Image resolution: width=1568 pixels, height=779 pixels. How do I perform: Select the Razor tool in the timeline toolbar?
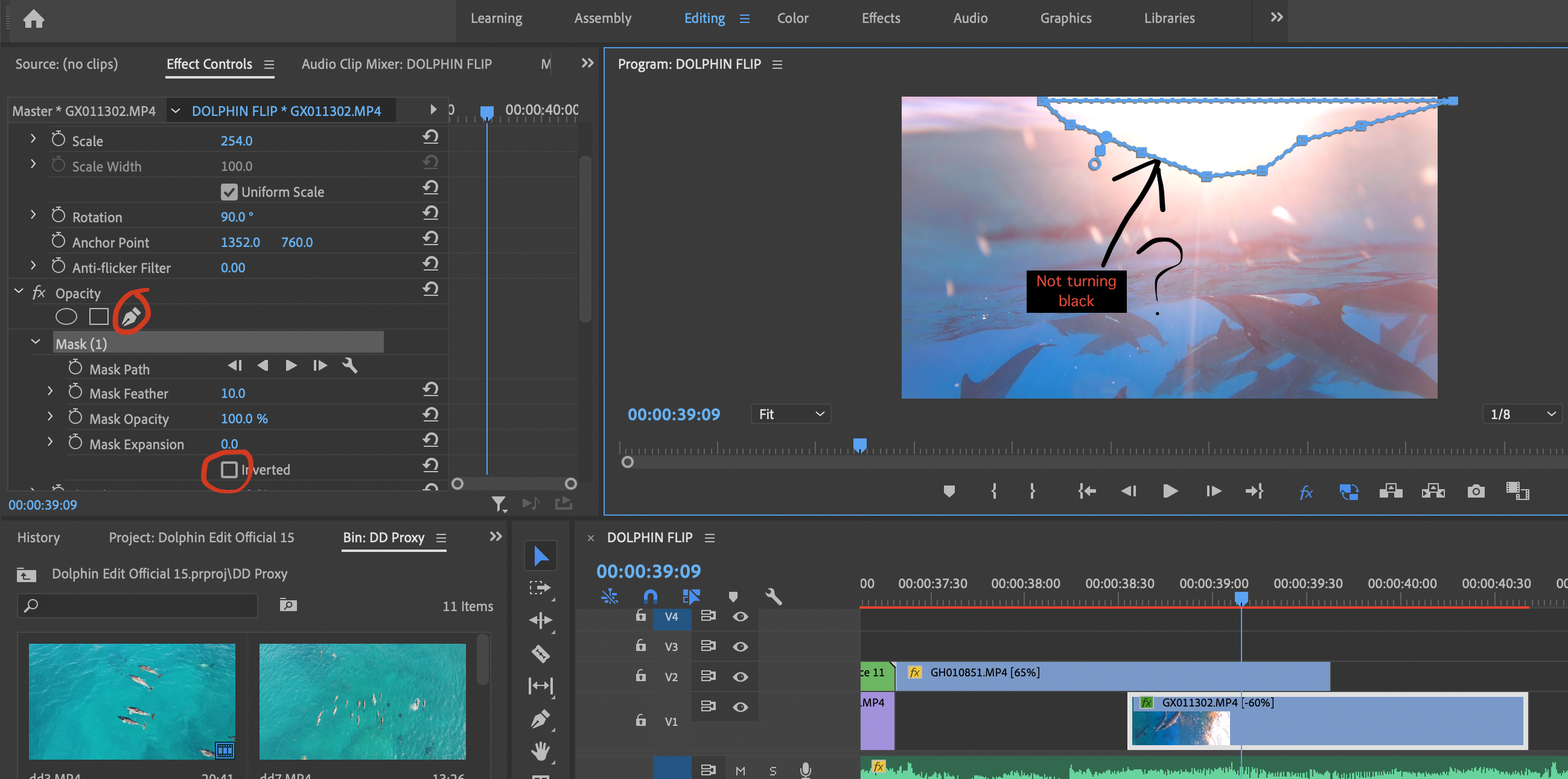(541, 653)
